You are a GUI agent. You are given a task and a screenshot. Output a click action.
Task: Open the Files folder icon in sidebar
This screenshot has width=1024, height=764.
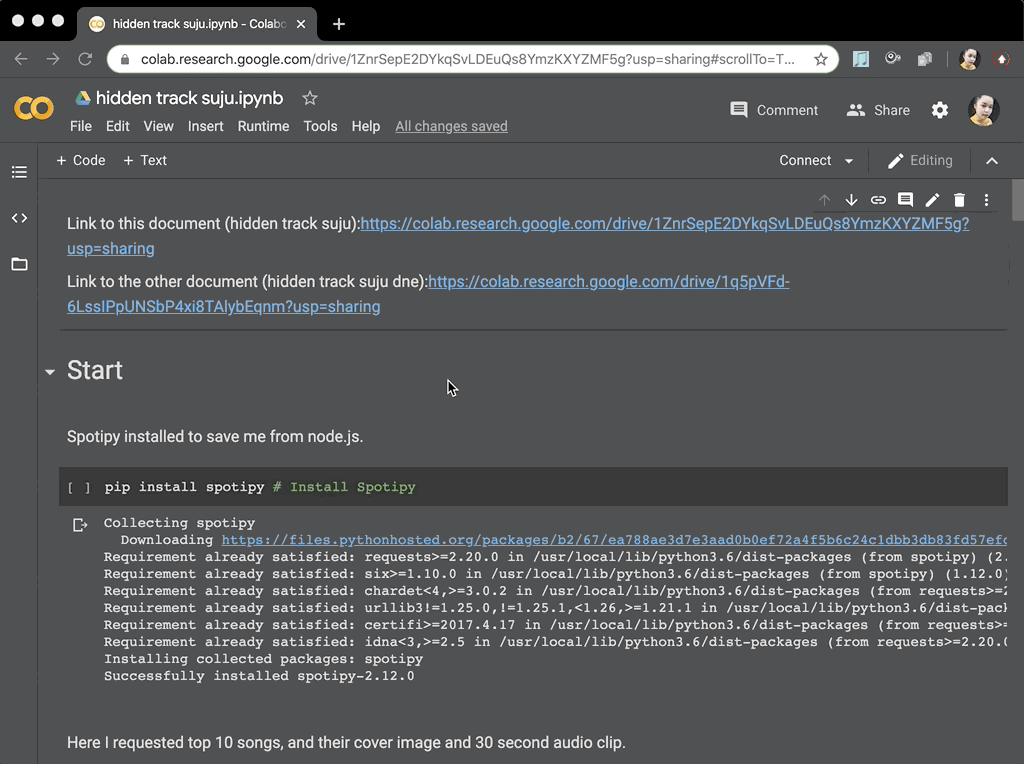(x=19, y=264)
